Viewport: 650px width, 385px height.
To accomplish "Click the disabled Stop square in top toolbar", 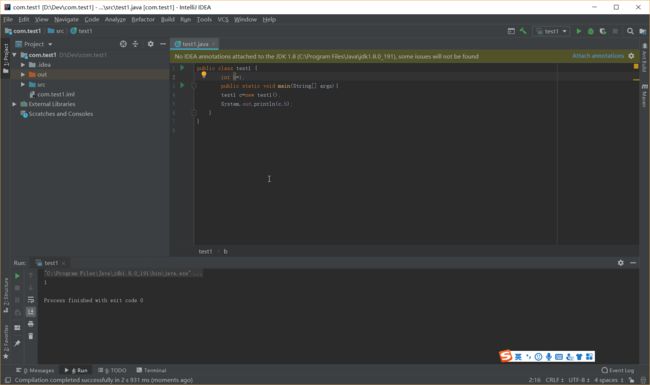I will [x=615, y=31].
